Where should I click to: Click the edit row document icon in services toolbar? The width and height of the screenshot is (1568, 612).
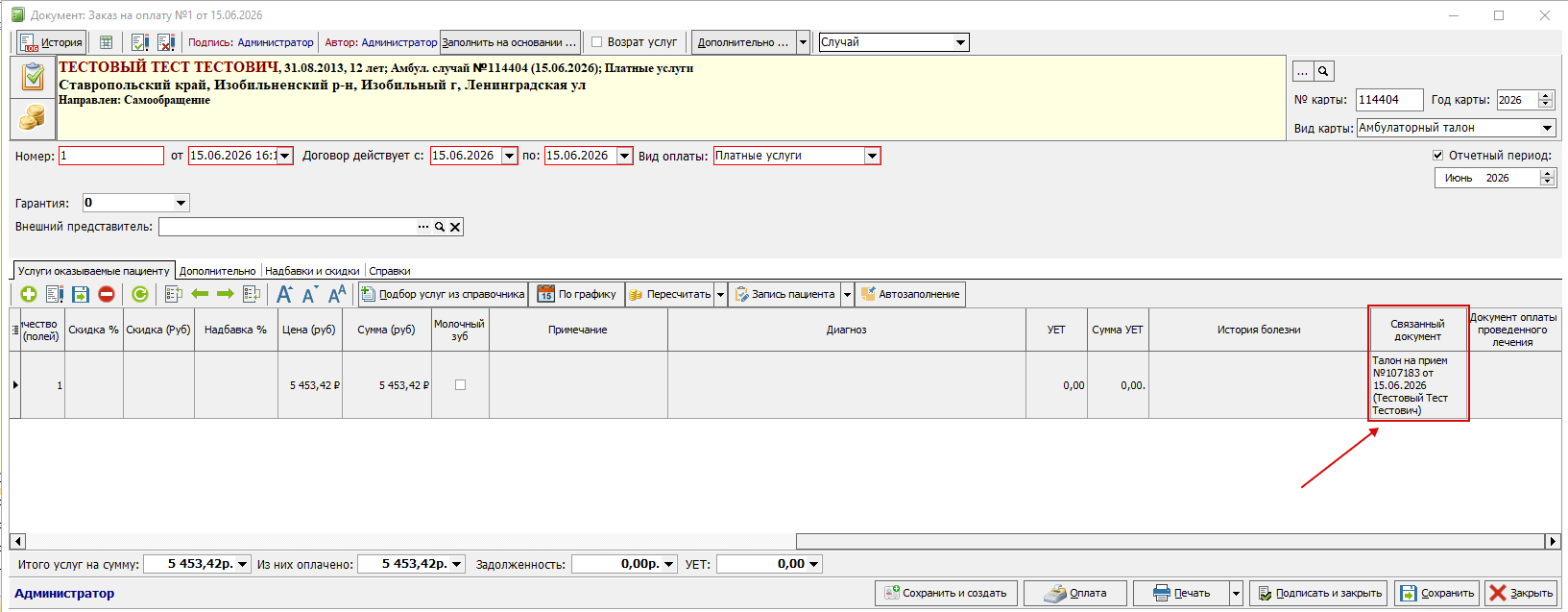[55, 294]
